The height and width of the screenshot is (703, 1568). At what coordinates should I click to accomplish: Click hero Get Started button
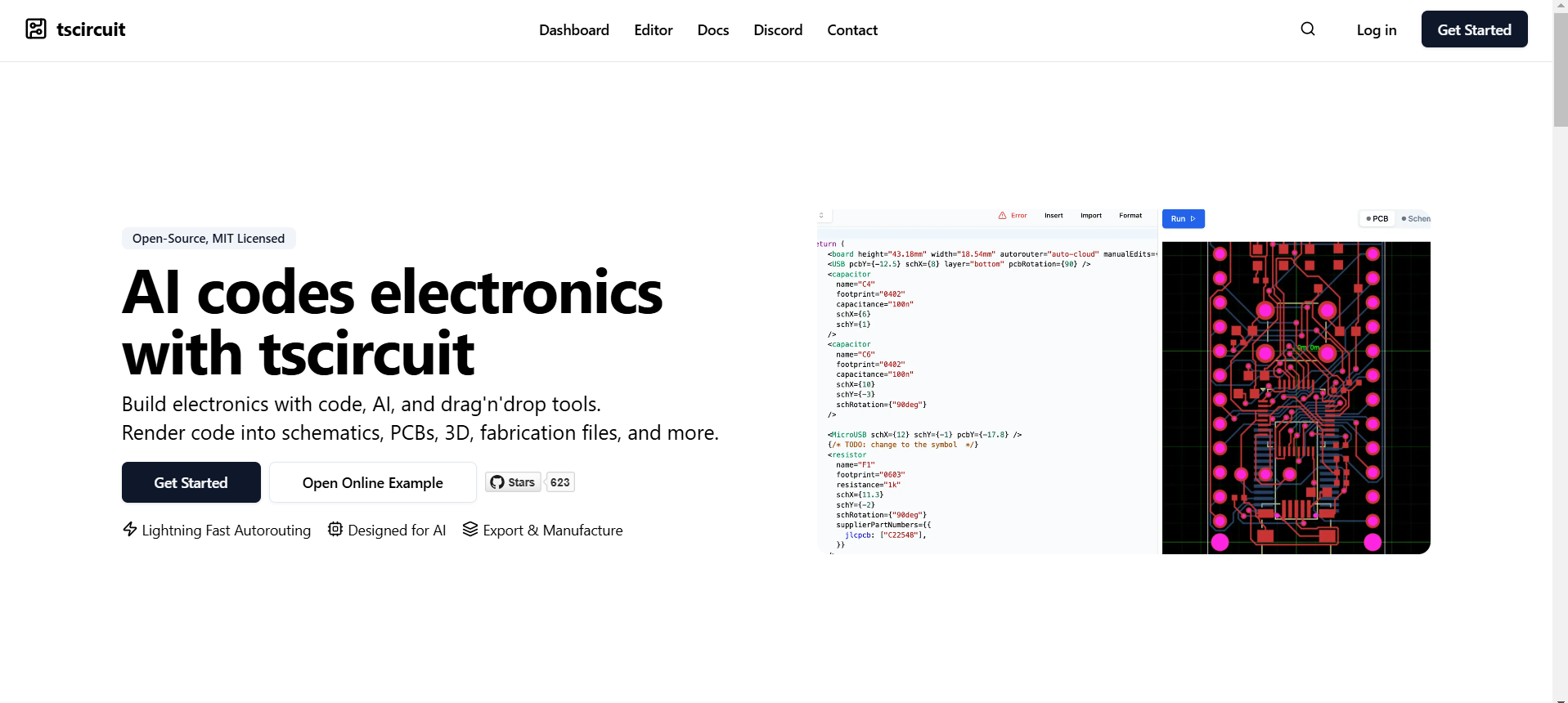(x=191, y=482)
